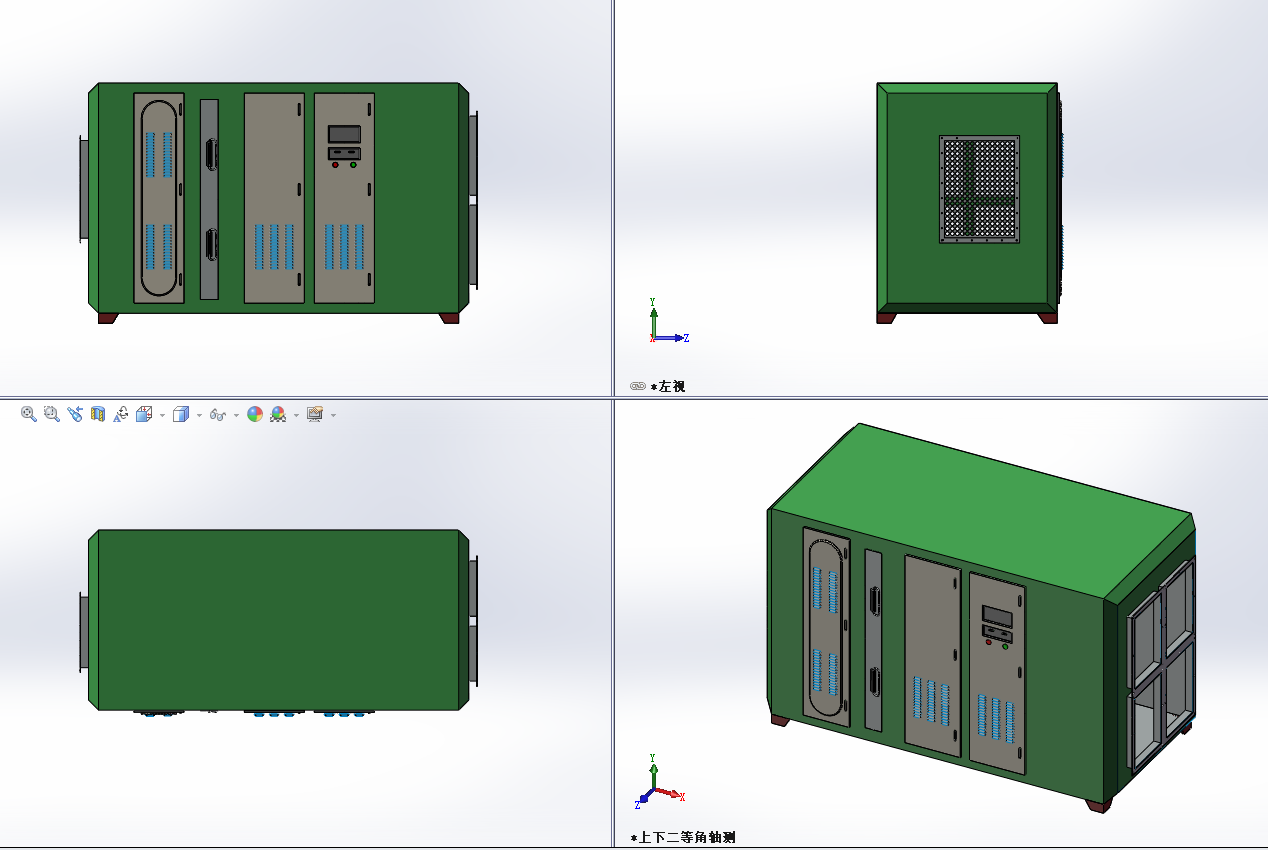Click the *左视 view label
1268x850 pixels.
pyautogui.click(x=668, y=386)
